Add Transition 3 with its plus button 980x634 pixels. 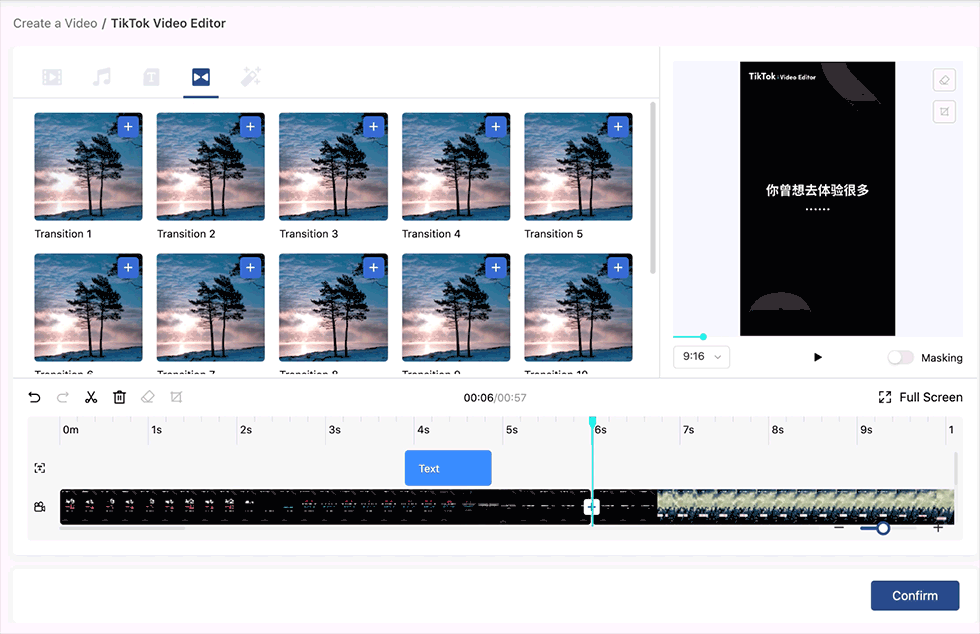click(373, 127)
